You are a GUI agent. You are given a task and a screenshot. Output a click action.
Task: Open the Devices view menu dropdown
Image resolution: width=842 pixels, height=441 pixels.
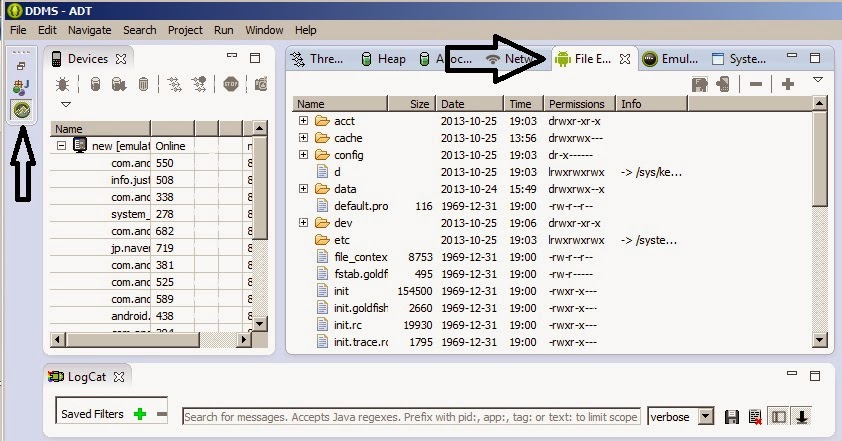pos(66,104)
